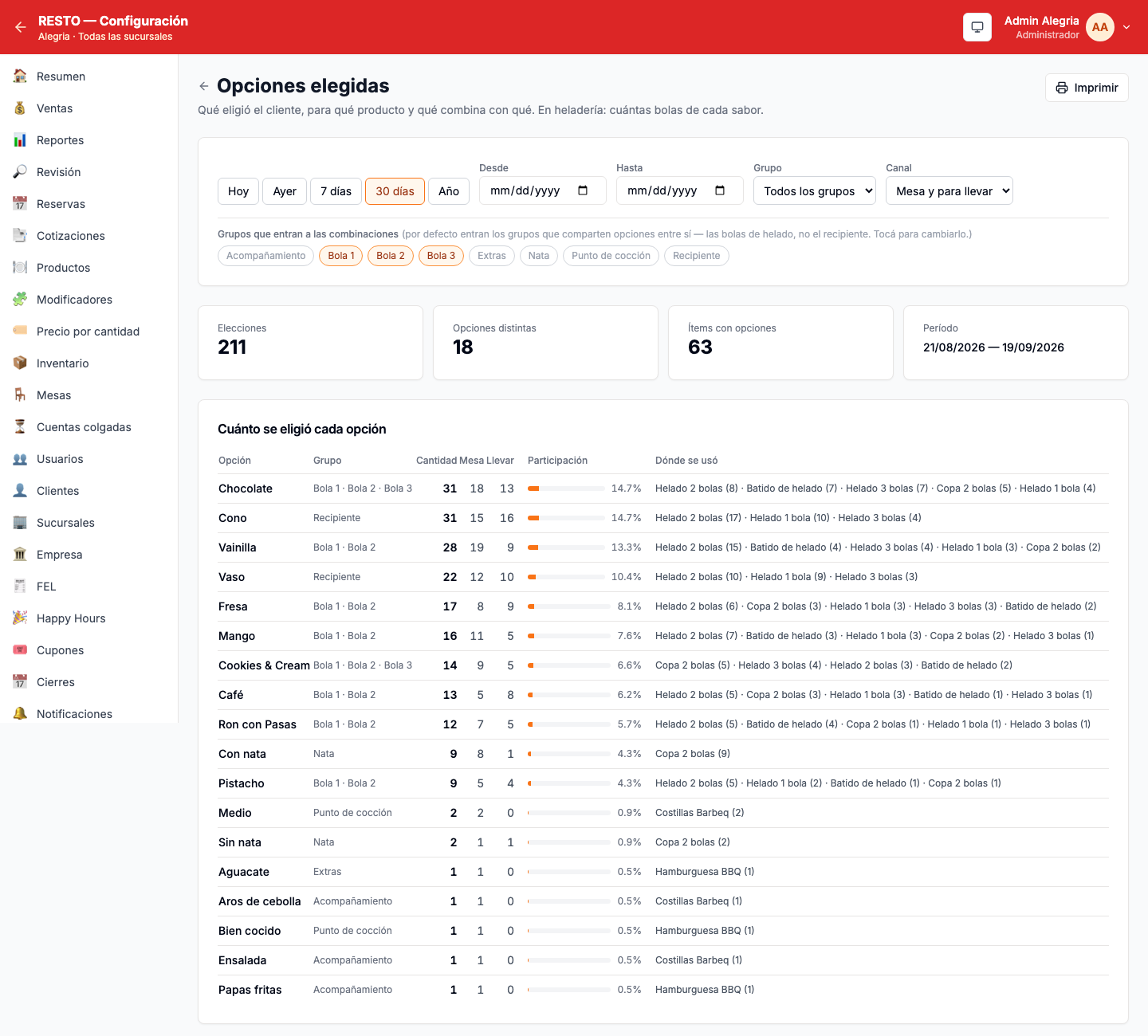
Task: Click the monitor display icon in header
Action: [977, 27]
